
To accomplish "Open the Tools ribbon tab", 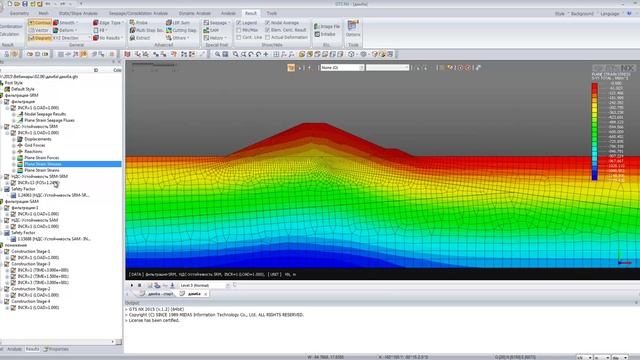I will [x=271, y=13].
